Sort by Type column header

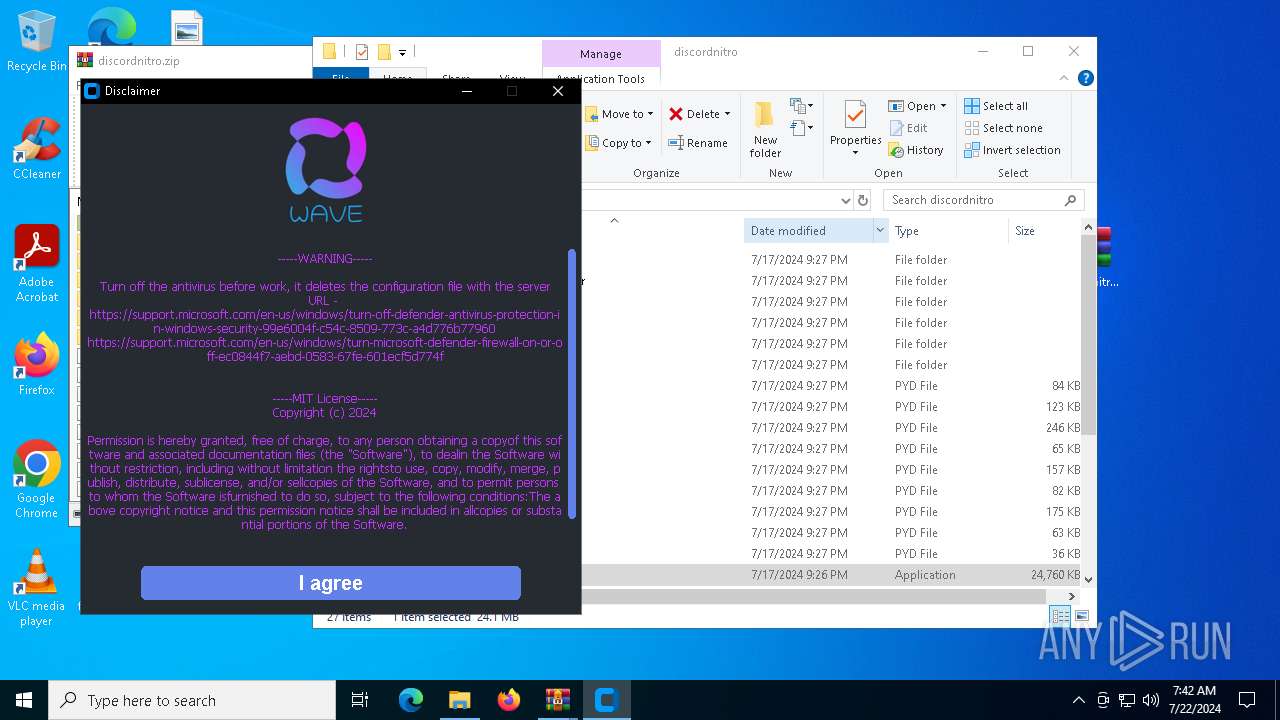pos(948,231)
